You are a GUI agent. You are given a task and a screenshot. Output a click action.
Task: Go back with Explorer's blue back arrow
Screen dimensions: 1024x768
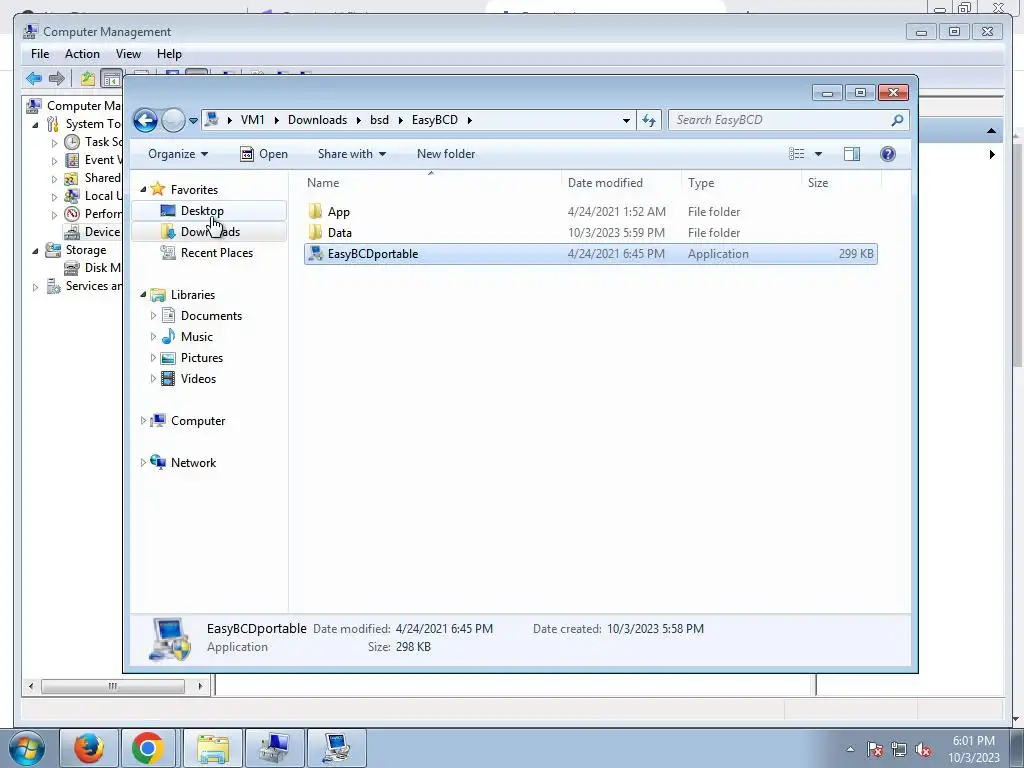(145, 120)
